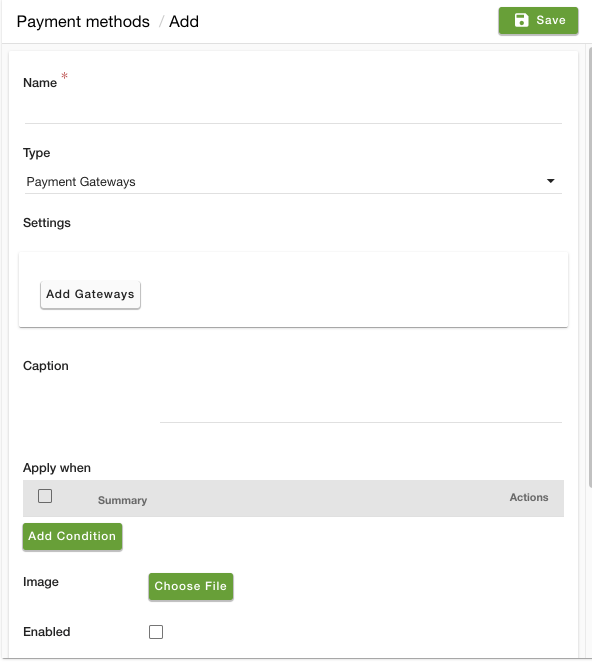Toggle the Enabled checkbox

156,632
